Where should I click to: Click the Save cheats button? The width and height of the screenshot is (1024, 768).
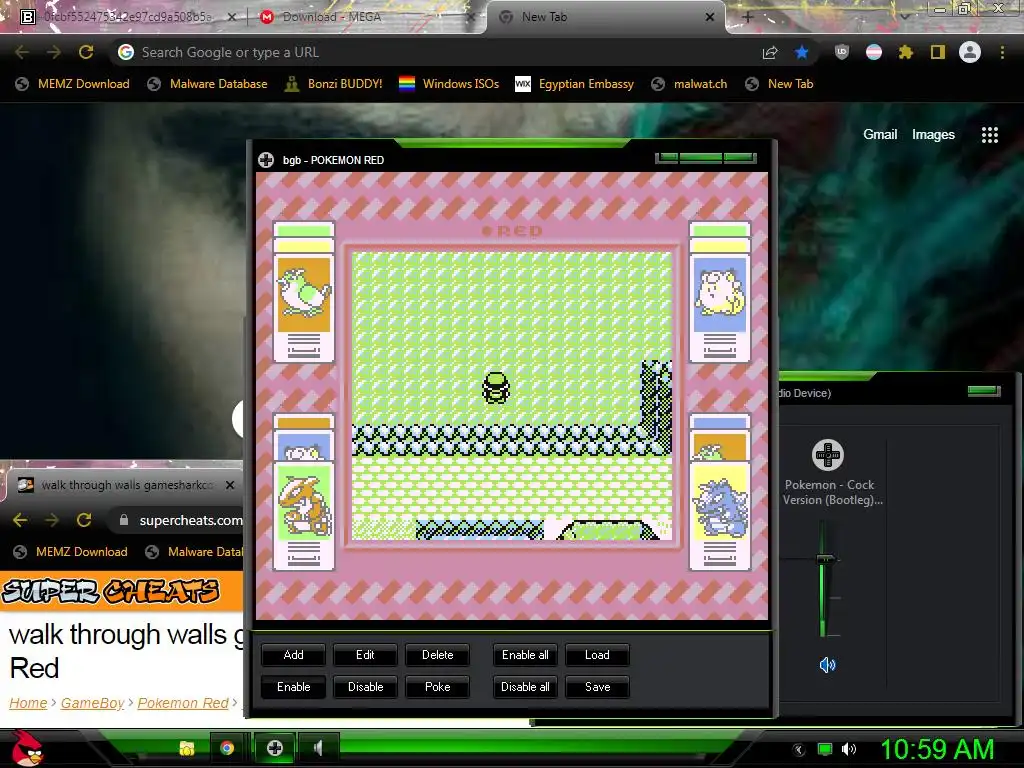coord(597,687)
